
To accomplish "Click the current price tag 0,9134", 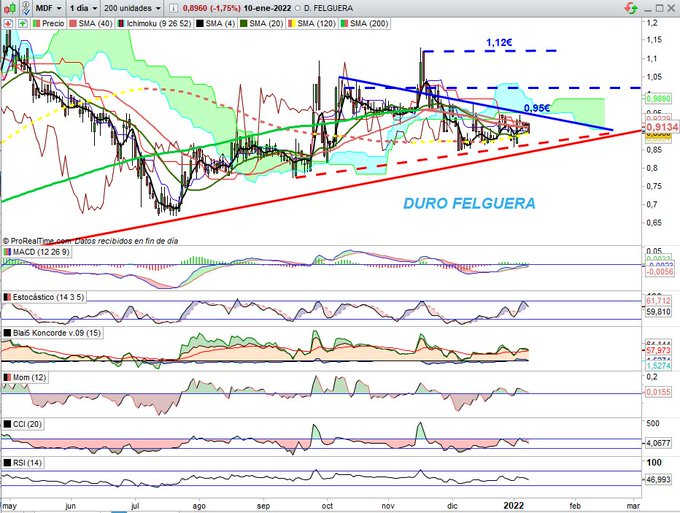I will 662,127.
